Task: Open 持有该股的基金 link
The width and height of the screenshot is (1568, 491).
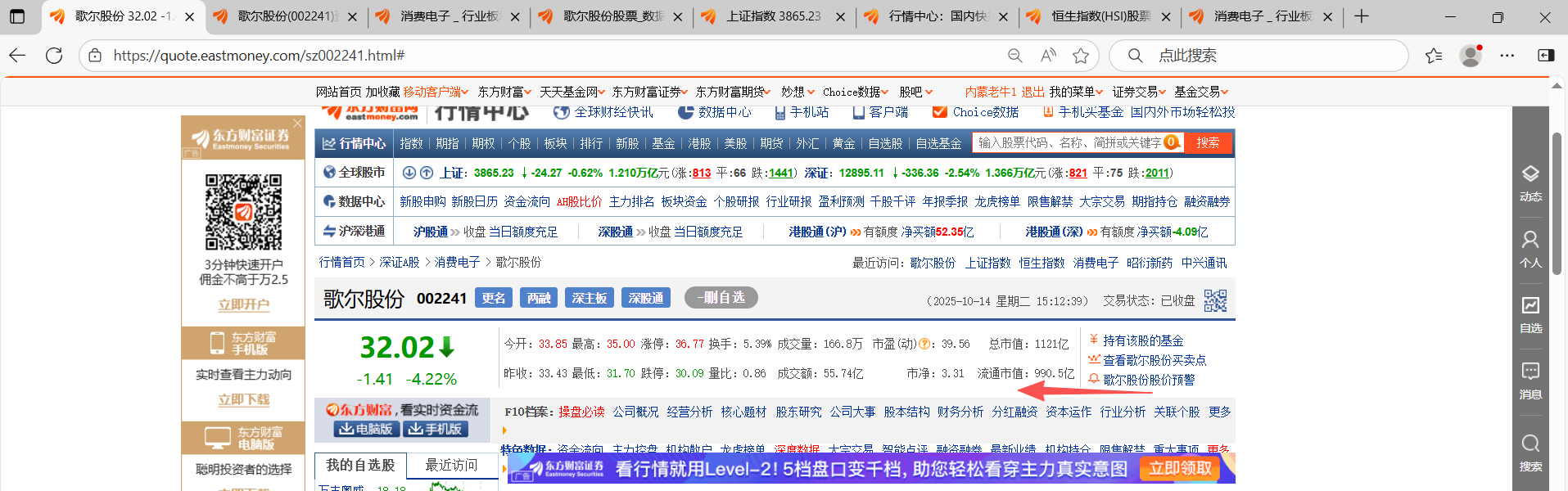Action: click(x=1142, y=340)
